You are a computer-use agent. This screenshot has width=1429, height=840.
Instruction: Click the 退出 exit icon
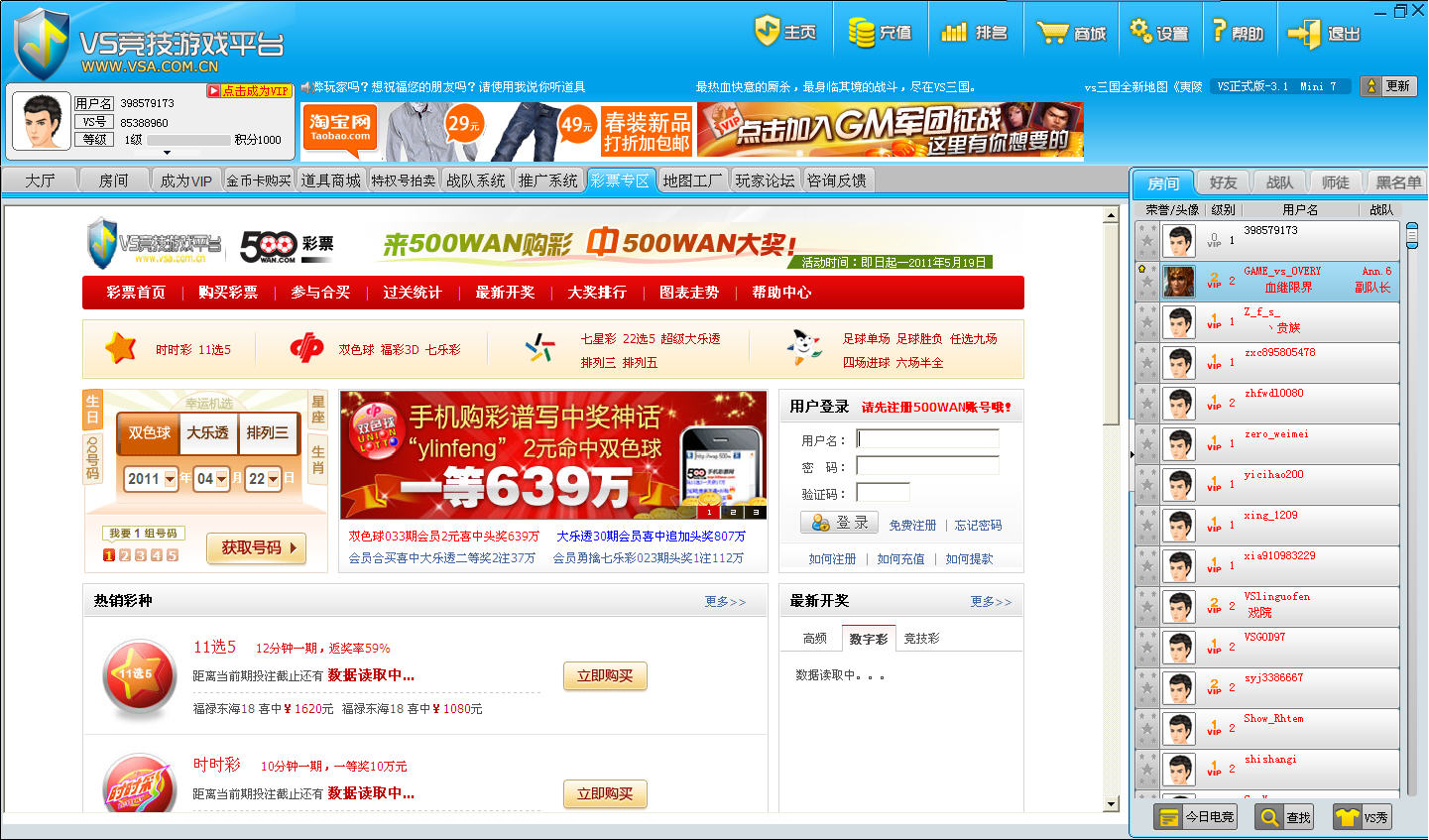1323,33
